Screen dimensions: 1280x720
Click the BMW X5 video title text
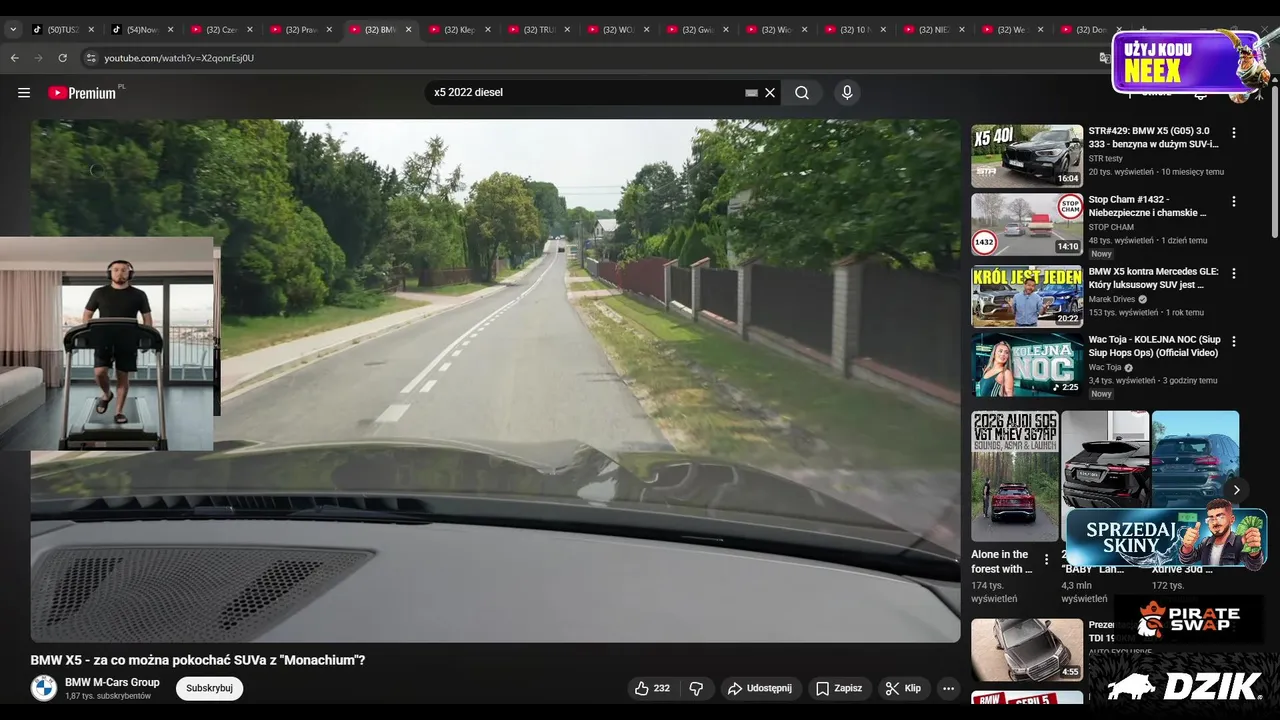(x=198, y=660)
